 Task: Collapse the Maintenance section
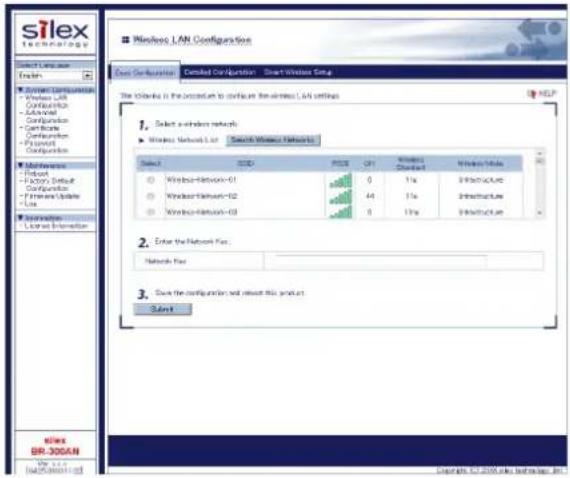pyautogui.click(x=20, y=165)
